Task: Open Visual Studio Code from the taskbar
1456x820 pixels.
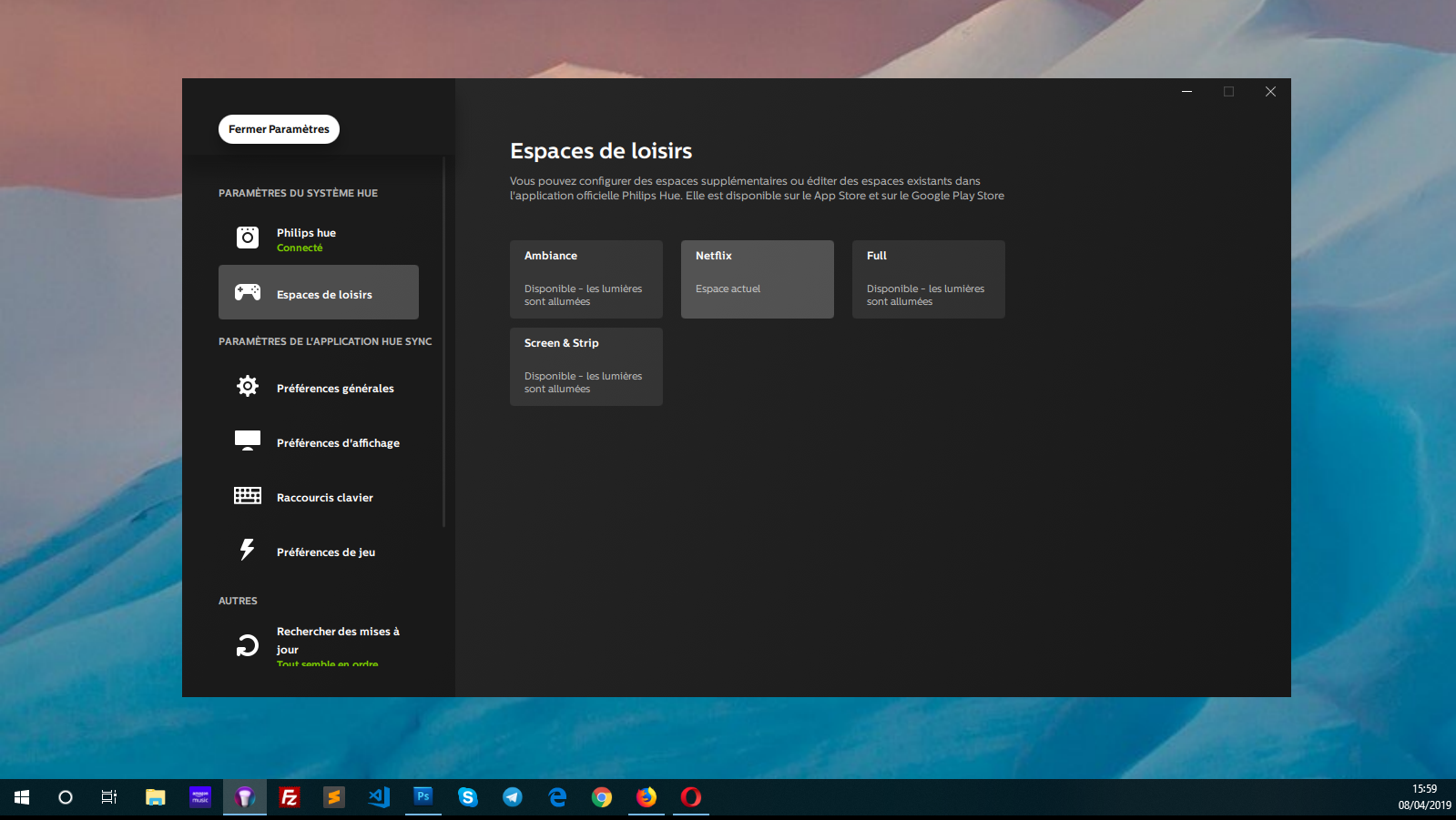Action: 379,796
